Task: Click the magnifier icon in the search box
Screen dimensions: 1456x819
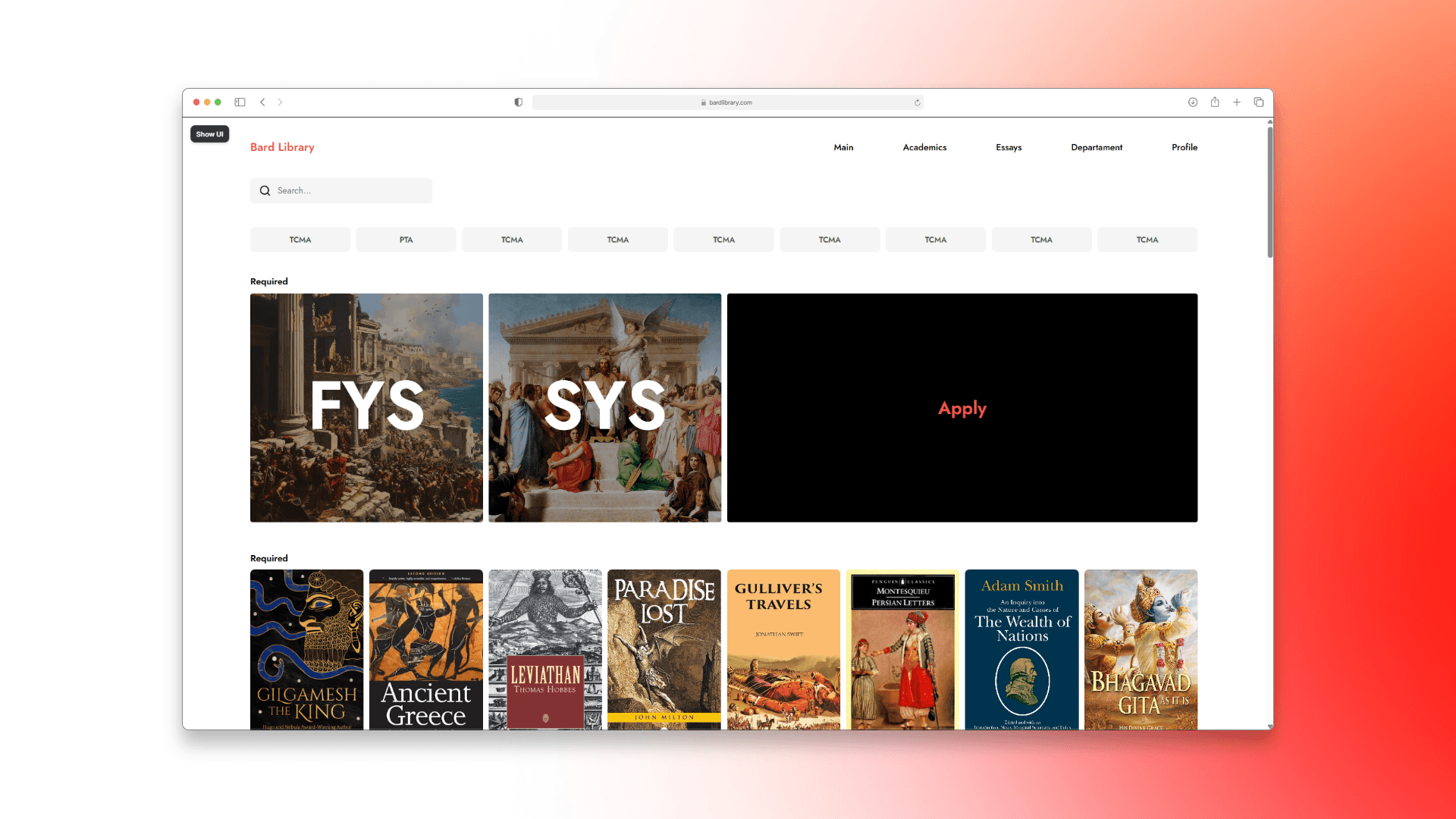Action: 265,191
